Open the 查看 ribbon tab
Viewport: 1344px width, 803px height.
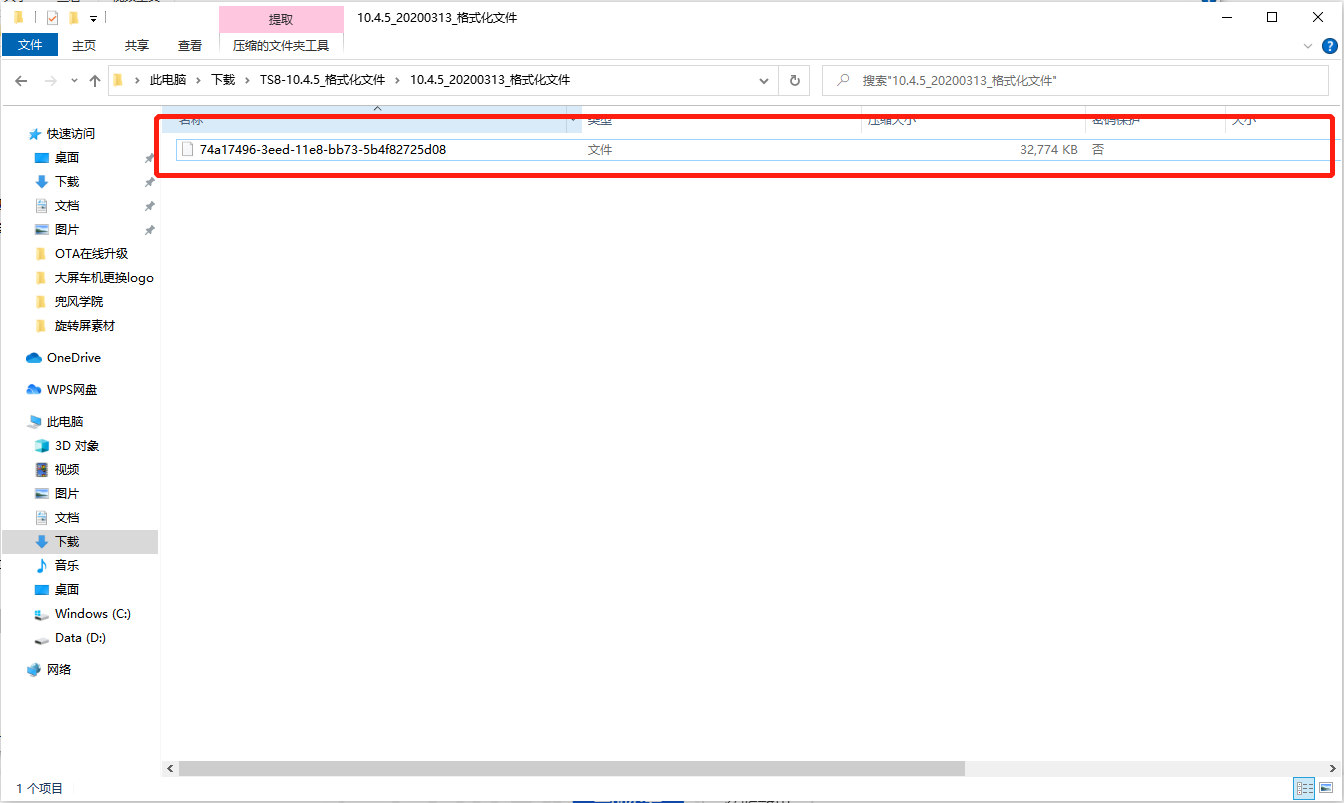(190, 46)
